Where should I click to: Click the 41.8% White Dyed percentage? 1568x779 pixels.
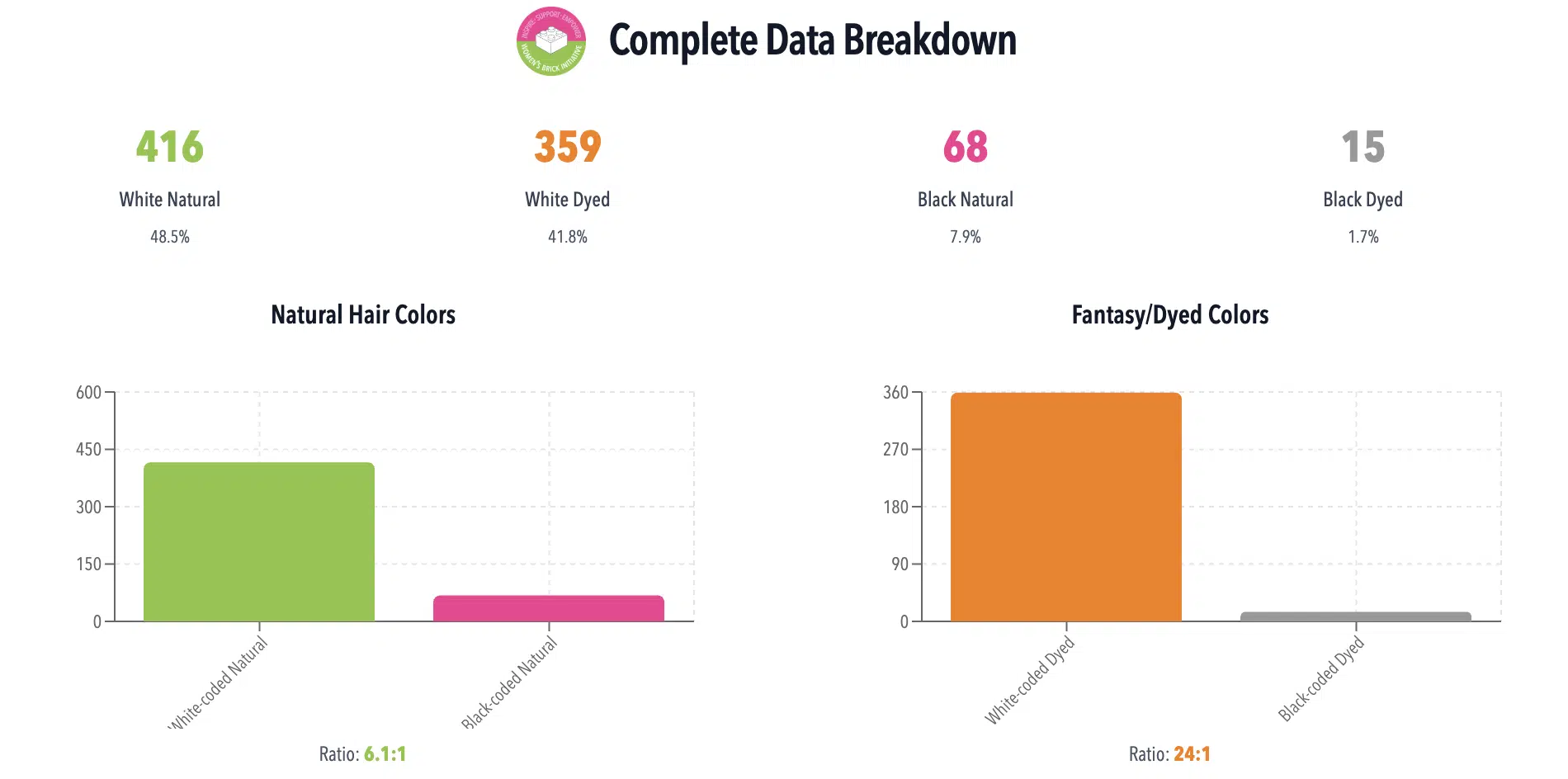click(568, 237)
